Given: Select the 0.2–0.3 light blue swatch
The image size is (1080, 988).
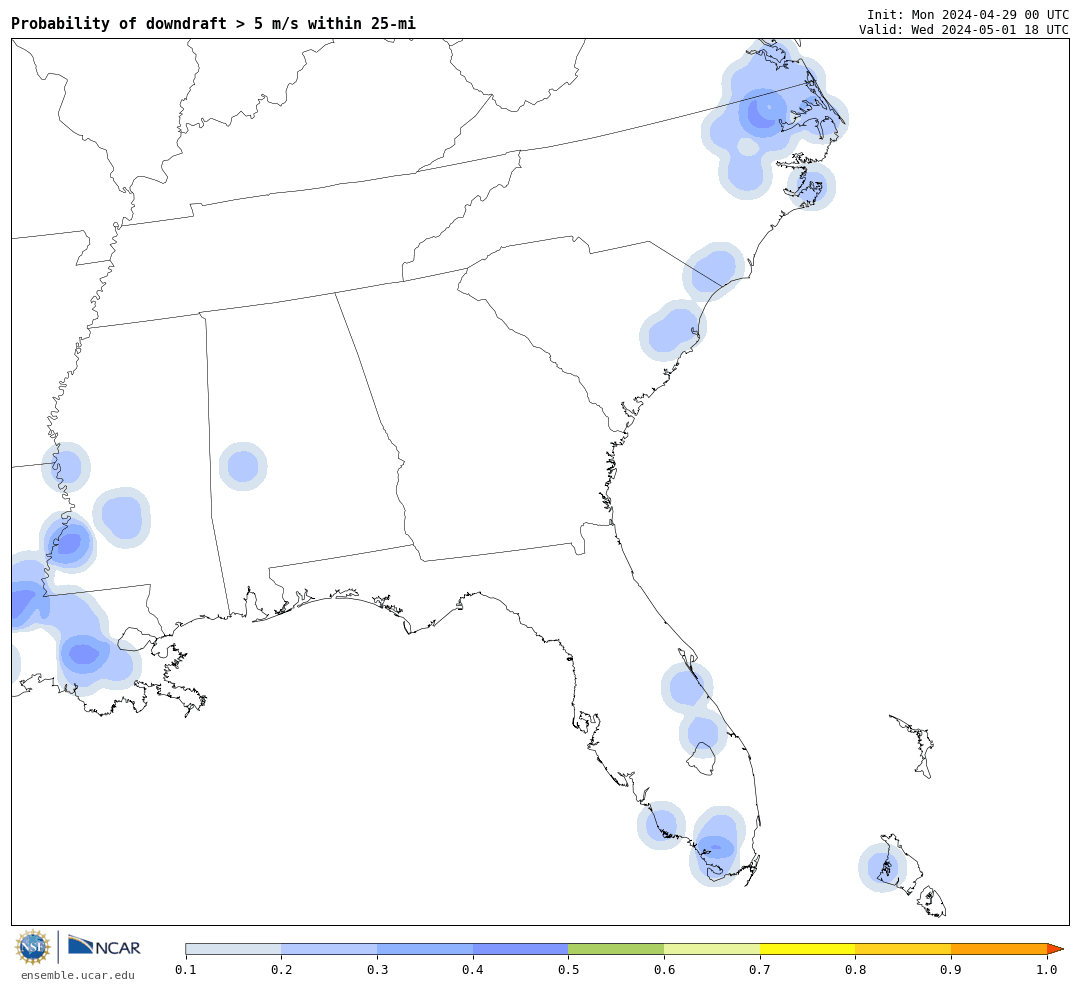Looking at the screenshot, I should click(329, 949).
